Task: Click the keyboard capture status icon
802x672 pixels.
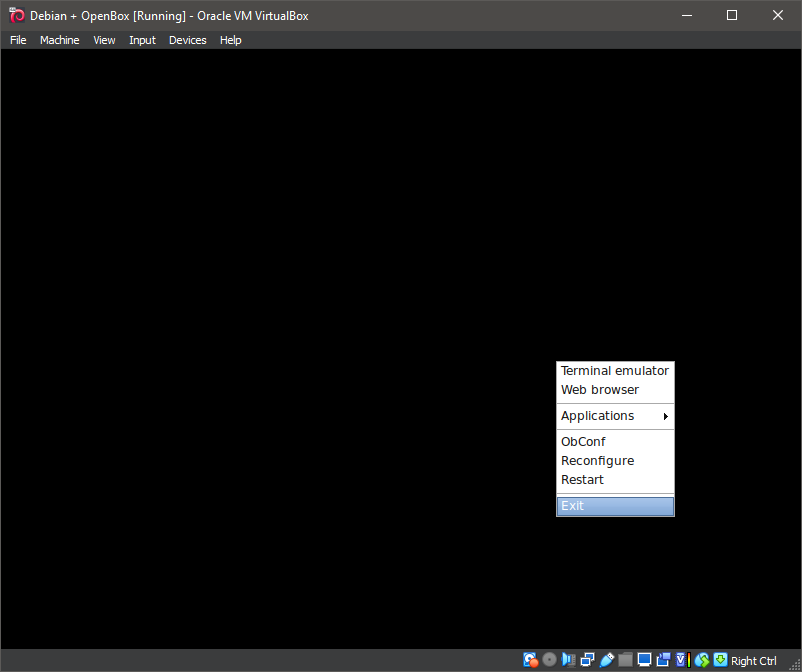Action: coord(720,660)
